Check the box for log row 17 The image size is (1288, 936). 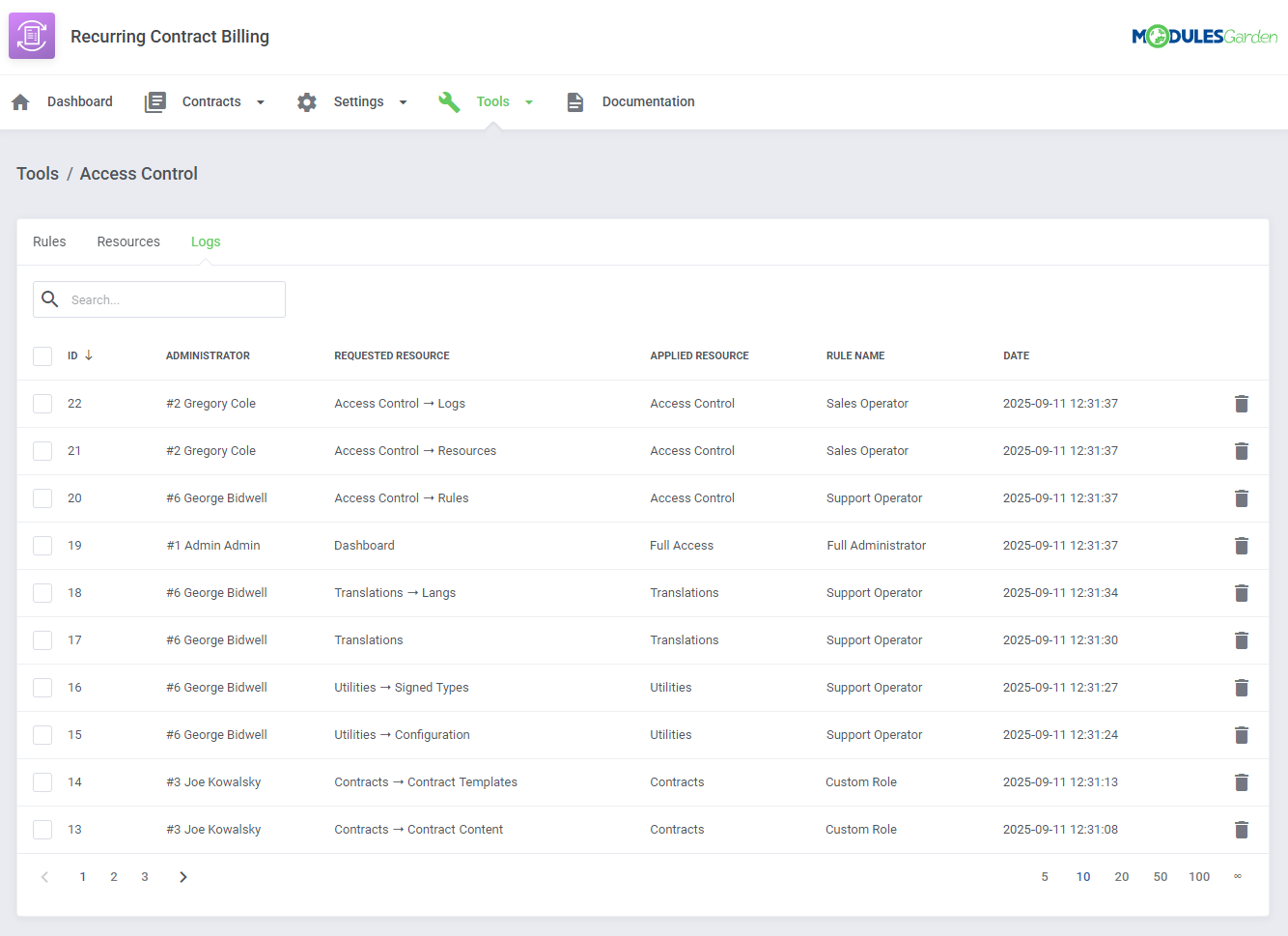click(x=42, y=640)
